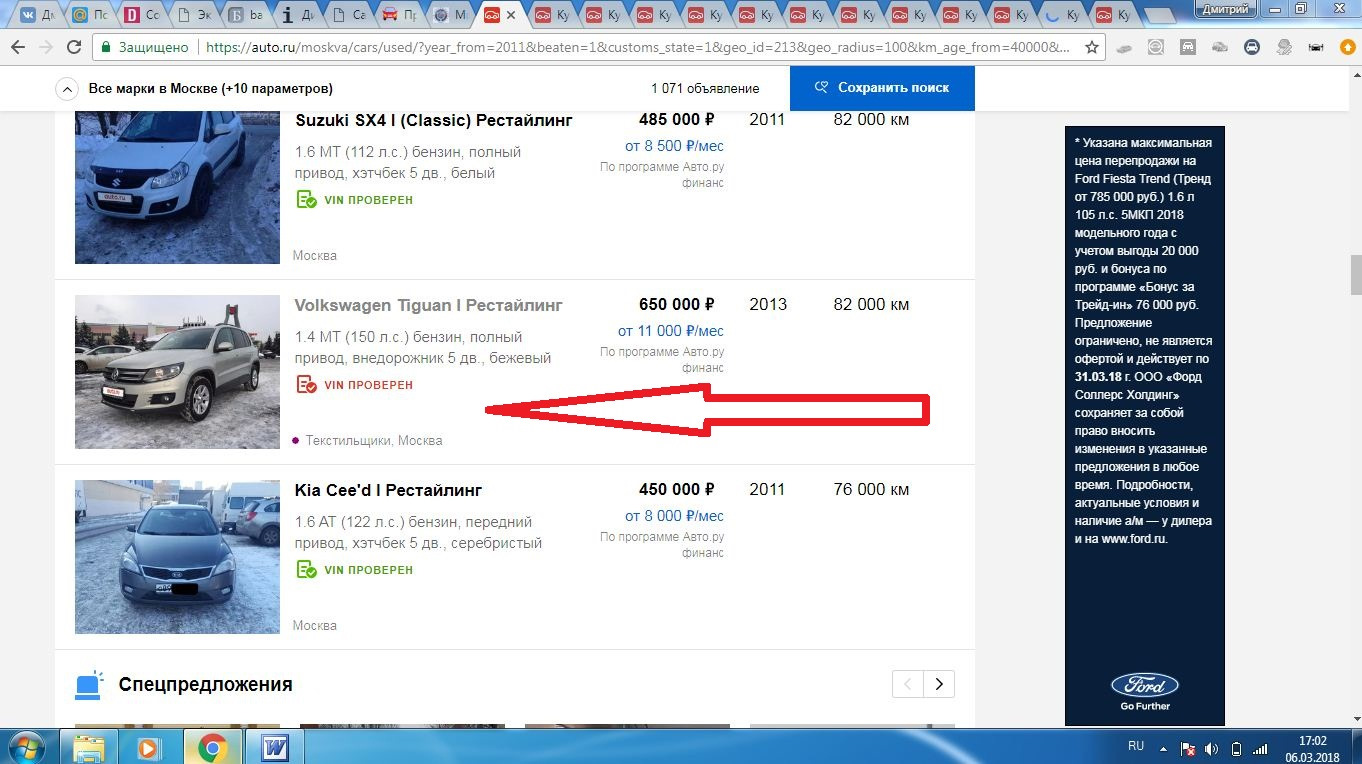1362x764 pixels.
Task: Click the RU language indicator
Action: (x=1136, y=746)
